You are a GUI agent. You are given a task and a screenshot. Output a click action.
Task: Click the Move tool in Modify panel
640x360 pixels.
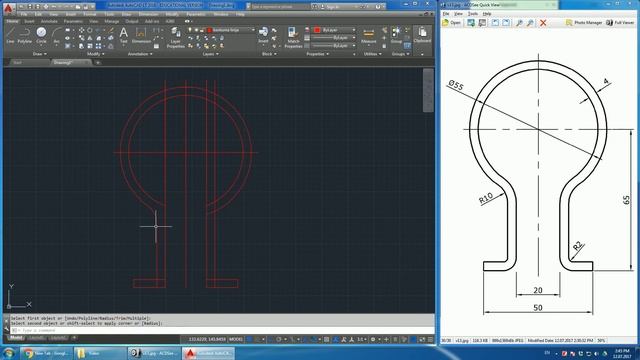pyautogui.click(x=82, y=31)
